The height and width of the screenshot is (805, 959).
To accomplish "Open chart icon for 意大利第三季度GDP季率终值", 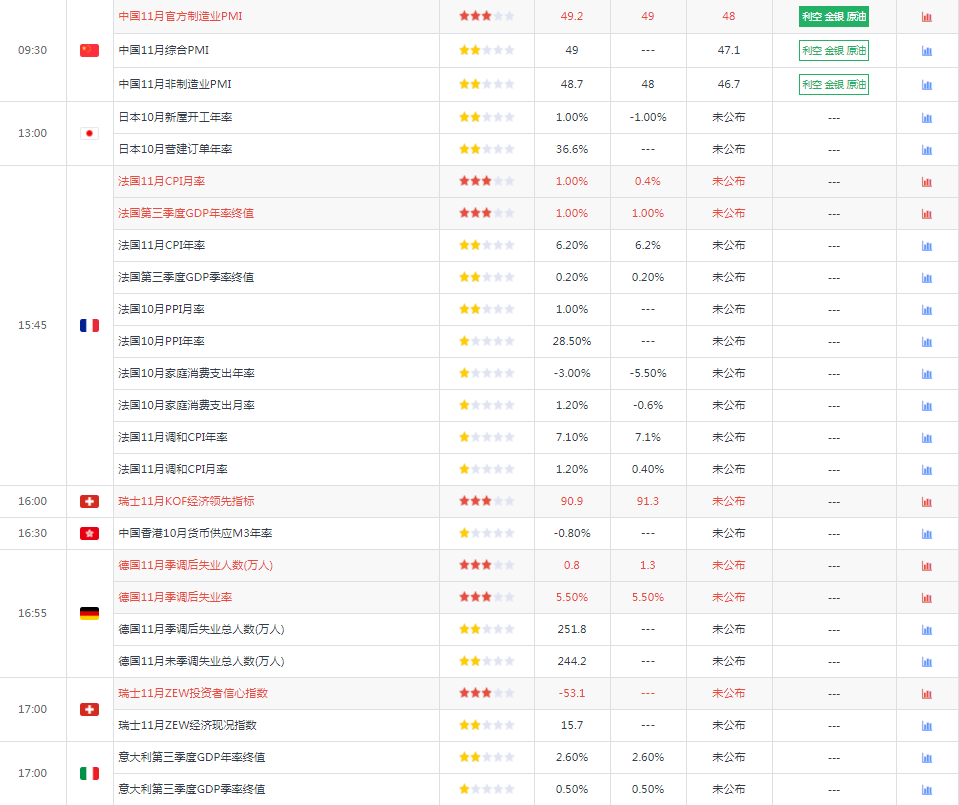I will (x=927, y=790).
